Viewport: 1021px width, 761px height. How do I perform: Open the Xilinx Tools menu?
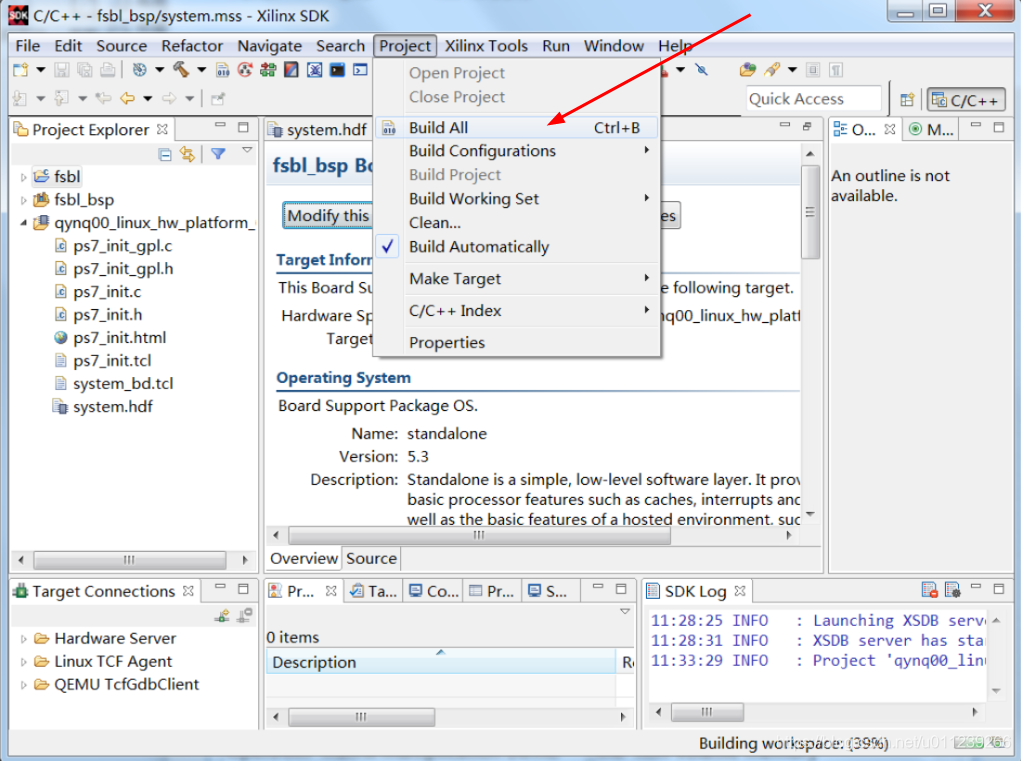coord(486,46)
